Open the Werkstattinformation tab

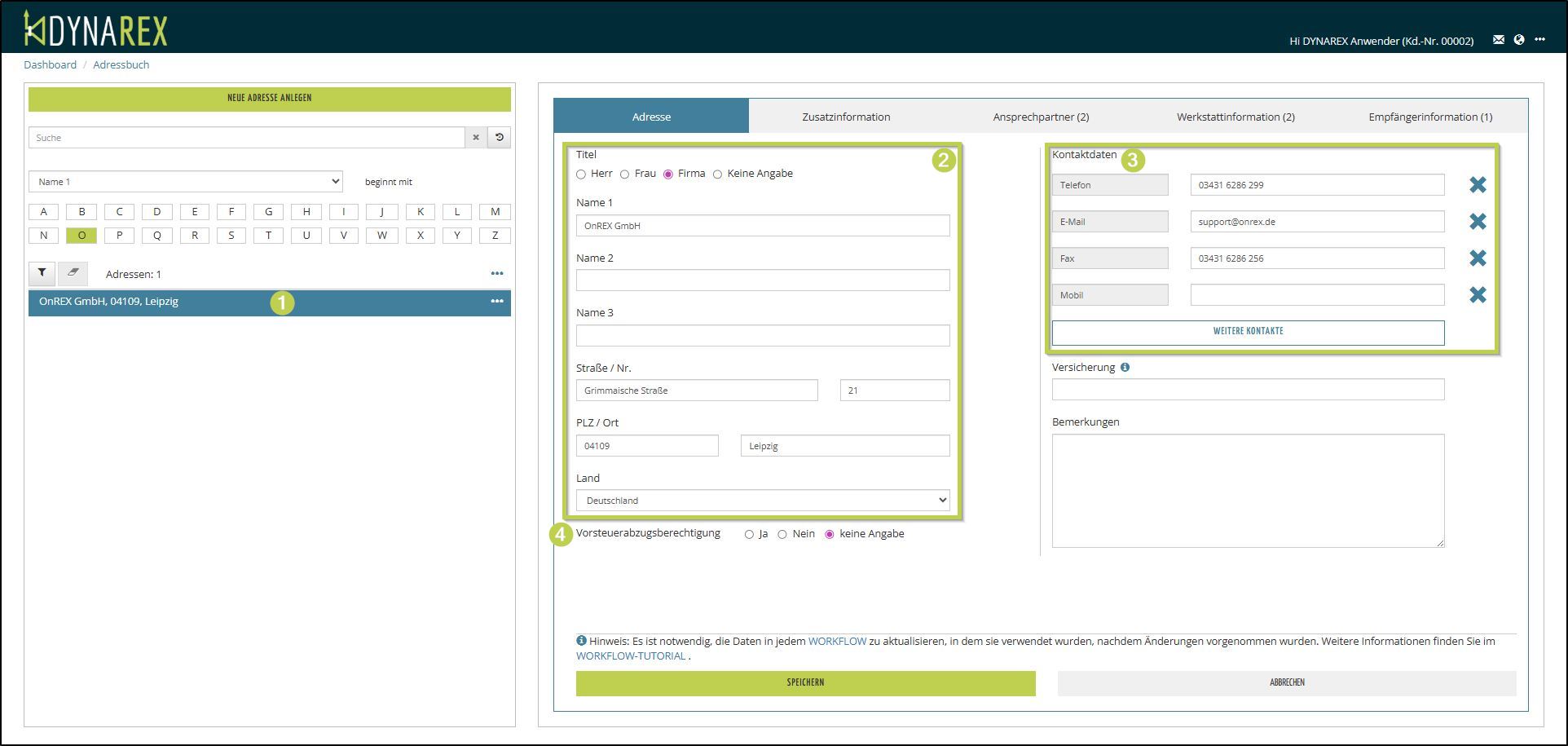click(1235, 117)
